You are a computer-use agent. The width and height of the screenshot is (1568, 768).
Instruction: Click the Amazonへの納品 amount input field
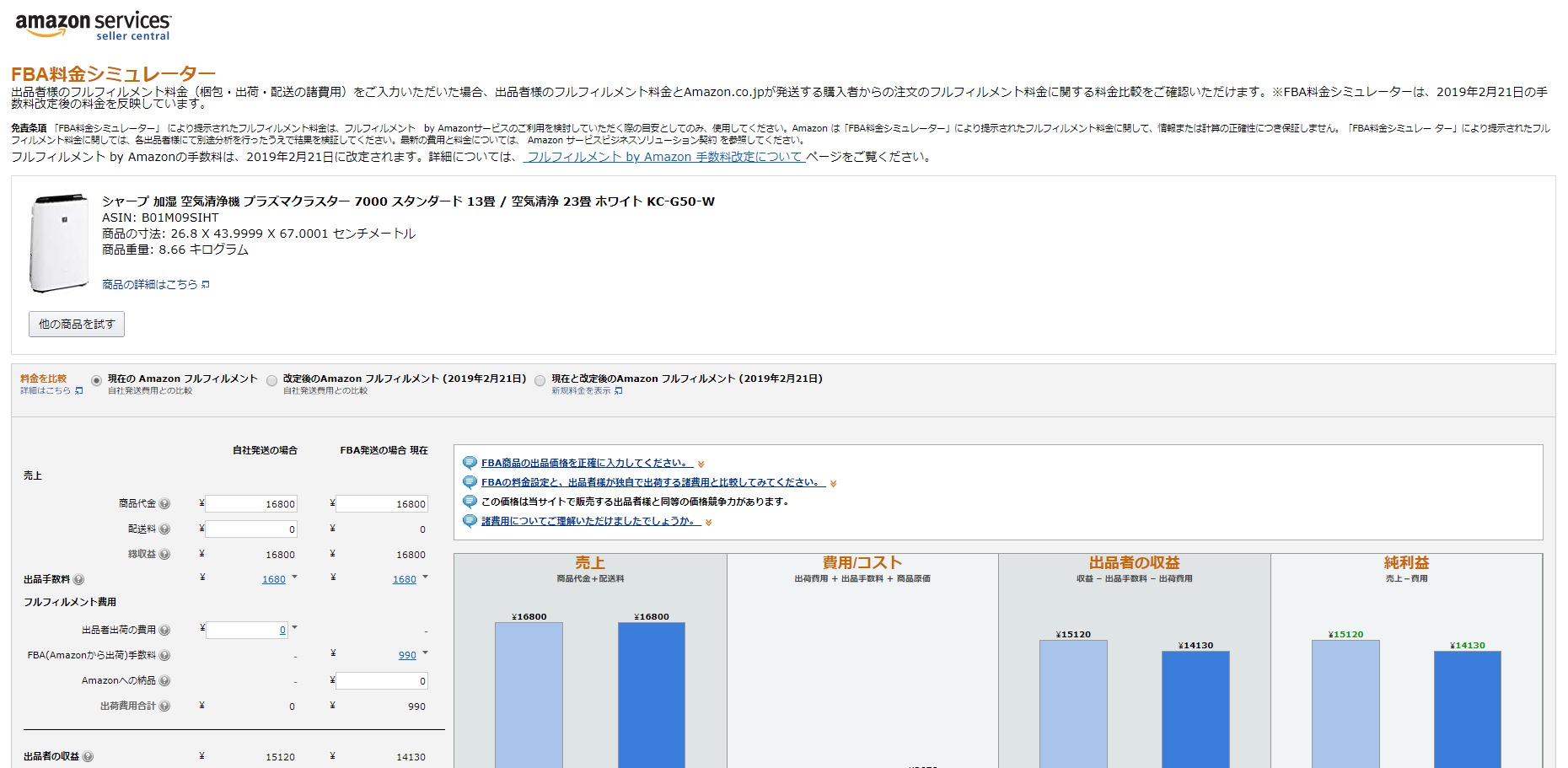[382, 681]
